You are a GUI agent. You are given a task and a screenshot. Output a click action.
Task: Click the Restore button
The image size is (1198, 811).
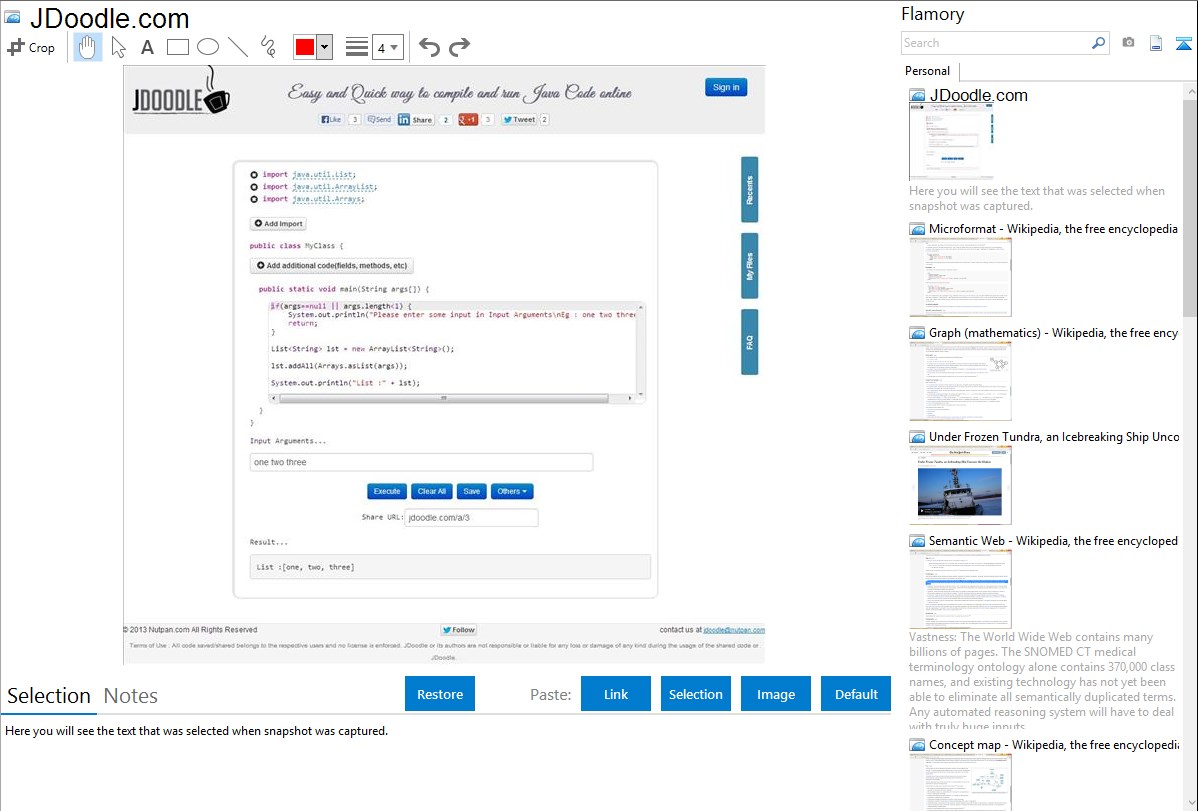click(x=440, y=694)
